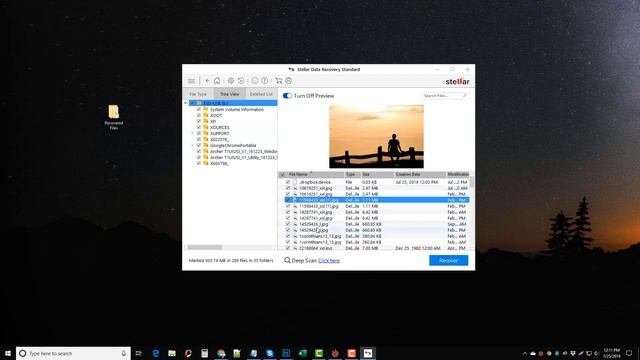Go back using the arrow icon
640x360 pixels.
pyautogui.click(x=207, y=81)
